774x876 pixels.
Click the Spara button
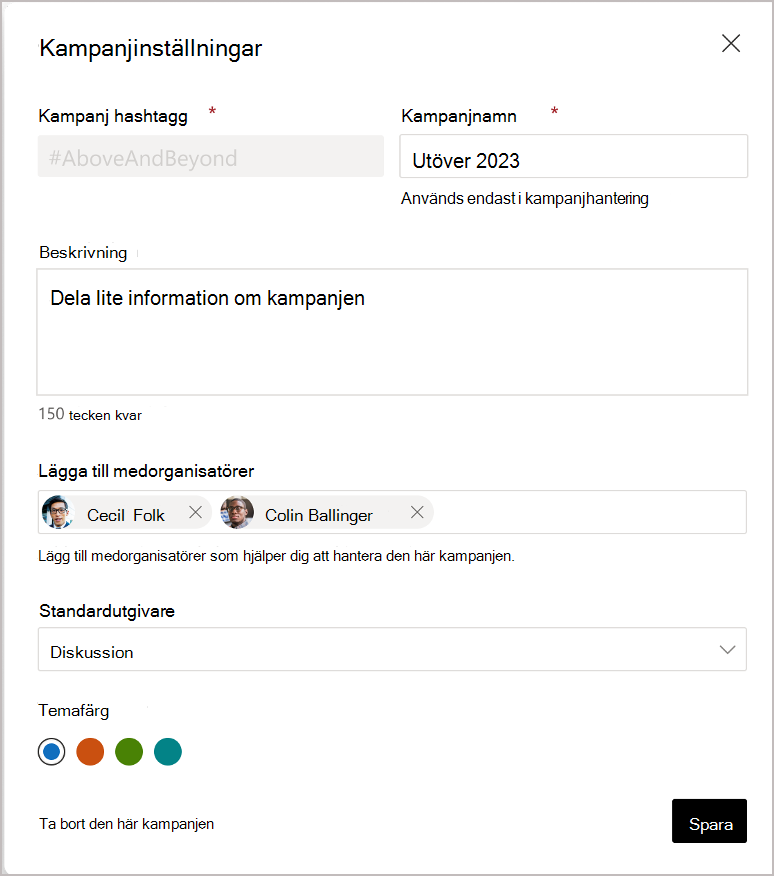[x=709, y=821]
